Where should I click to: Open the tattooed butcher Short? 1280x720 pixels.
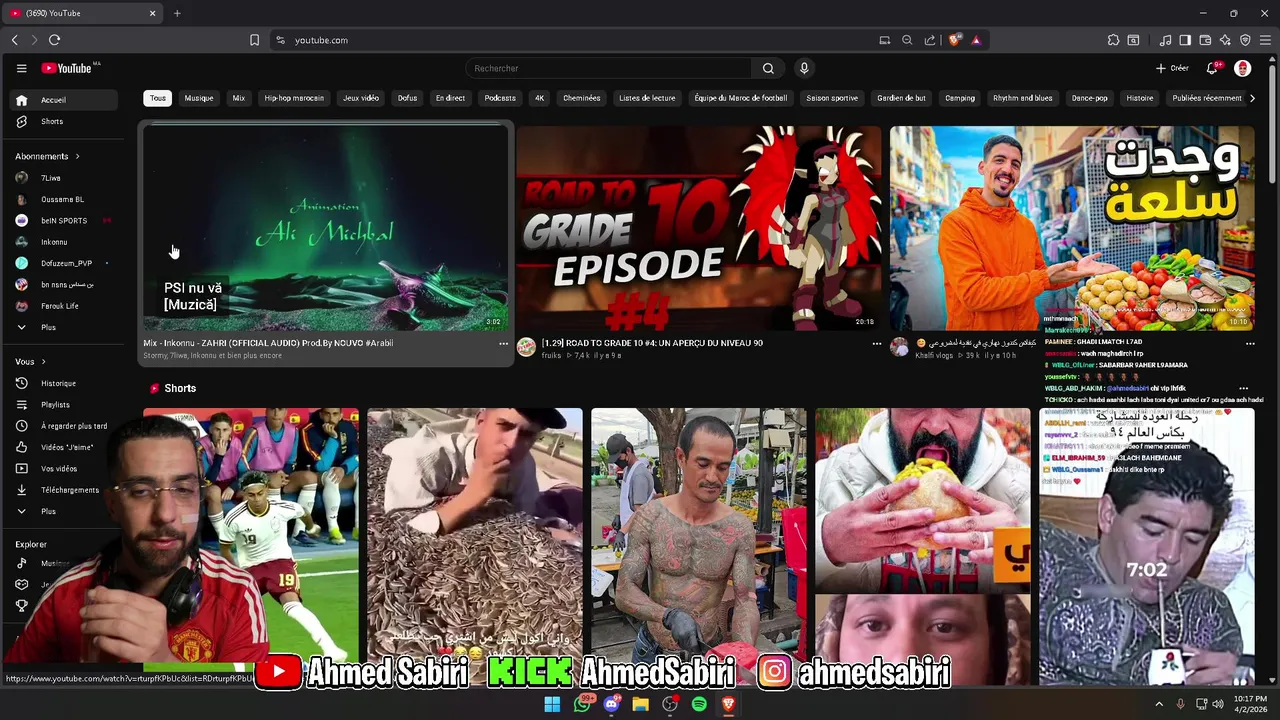698,545
